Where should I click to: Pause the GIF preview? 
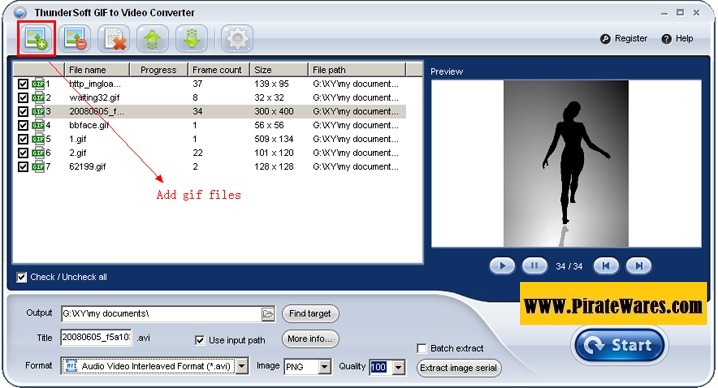click(534, 266)
